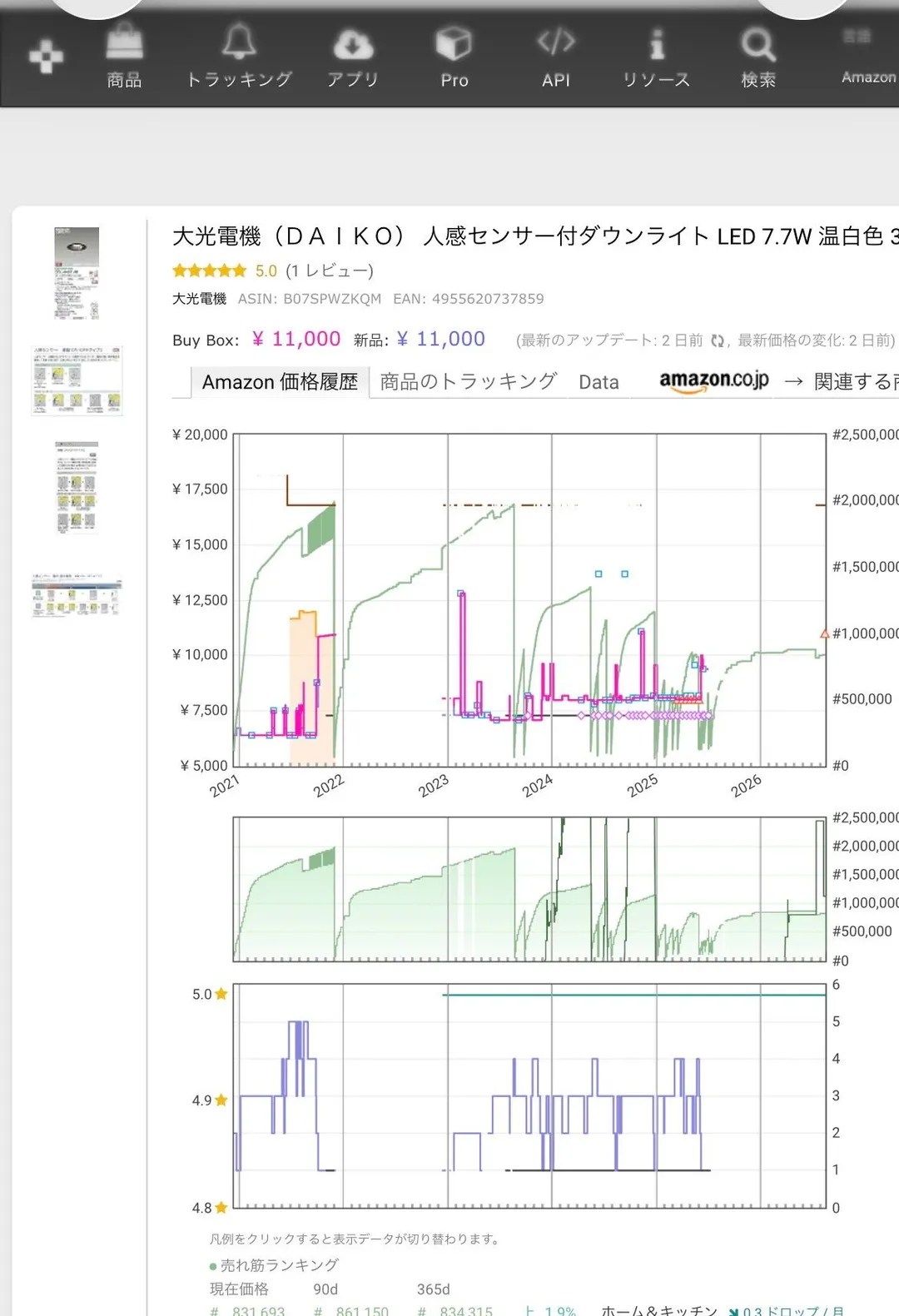Select the third product thumbnail image
The image size is (899, 1316).
[77, 488]
